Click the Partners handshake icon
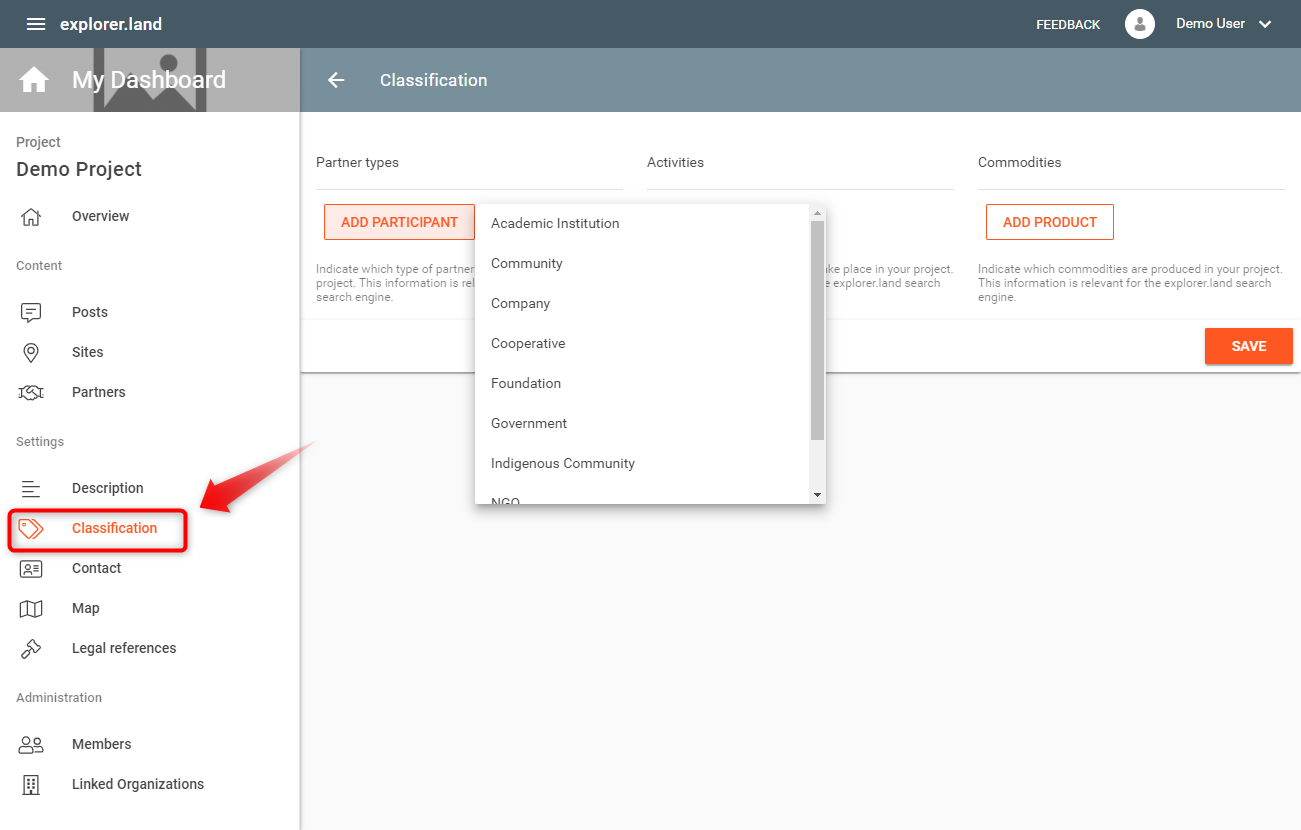The width and height of the screenshot is (1301, 830). point(31,392)
